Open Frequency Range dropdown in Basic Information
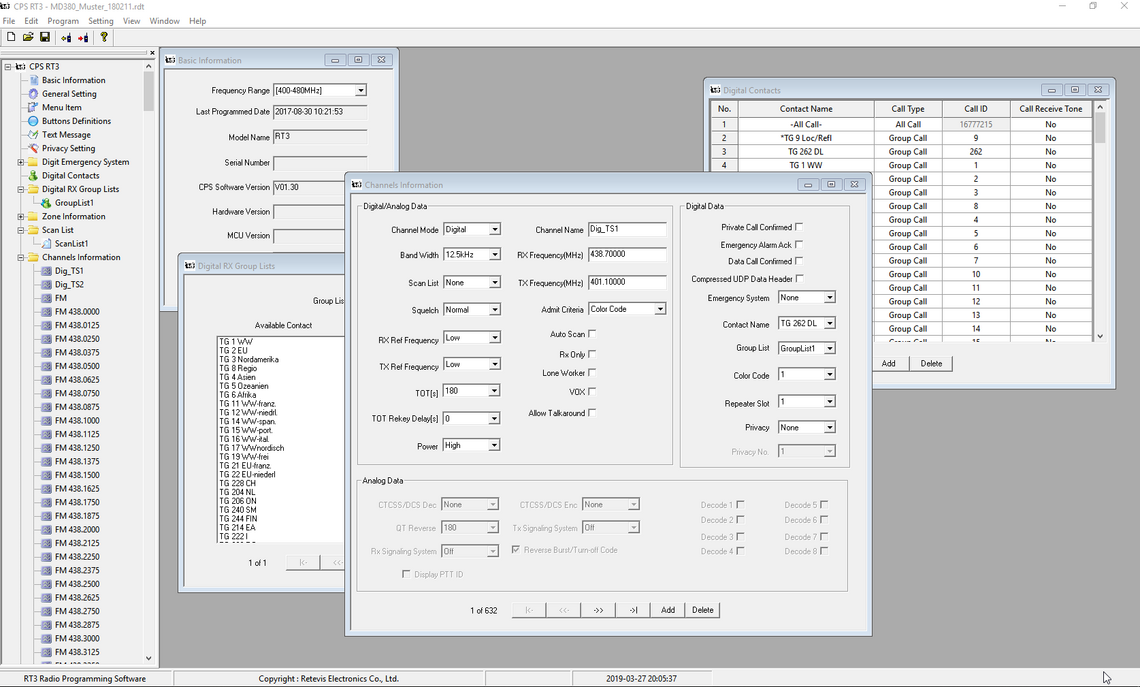This screenshot has width=1140, height=687. (361, 90)
